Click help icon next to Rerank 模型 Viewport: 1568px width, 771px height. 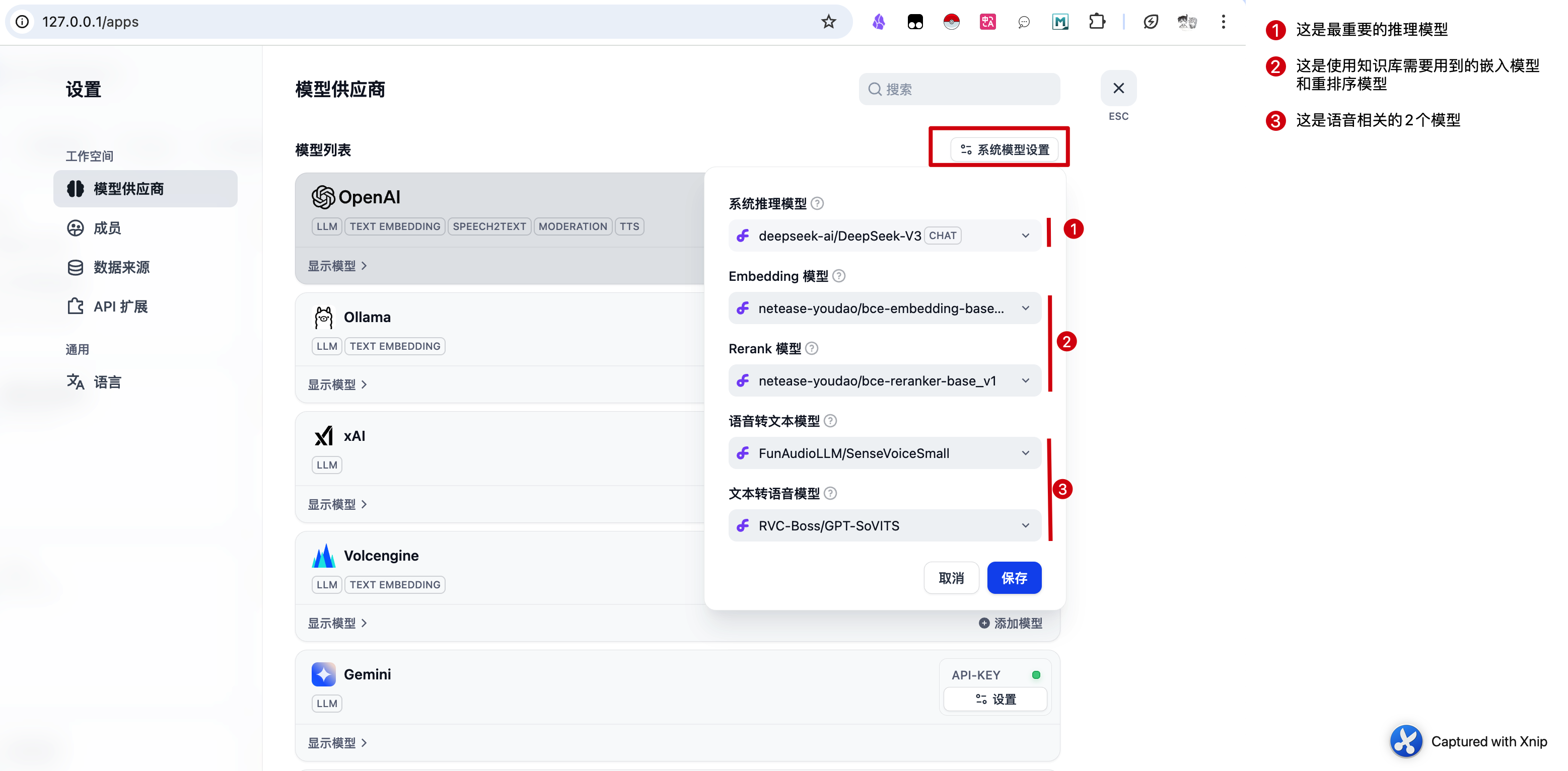pyautogui.click(x=812, y=348)
